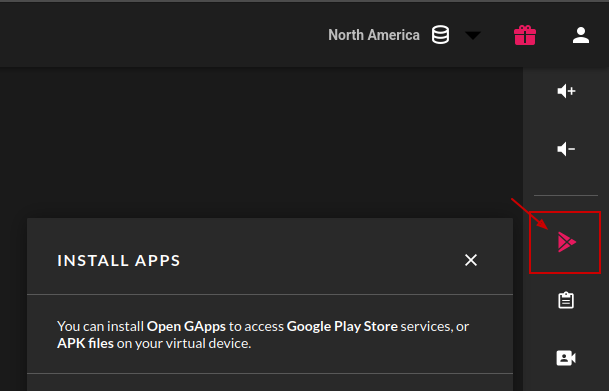Viewport: 609px width, 391px height.
Task: Open the clipboard tool icon
Action: [566, 300]
